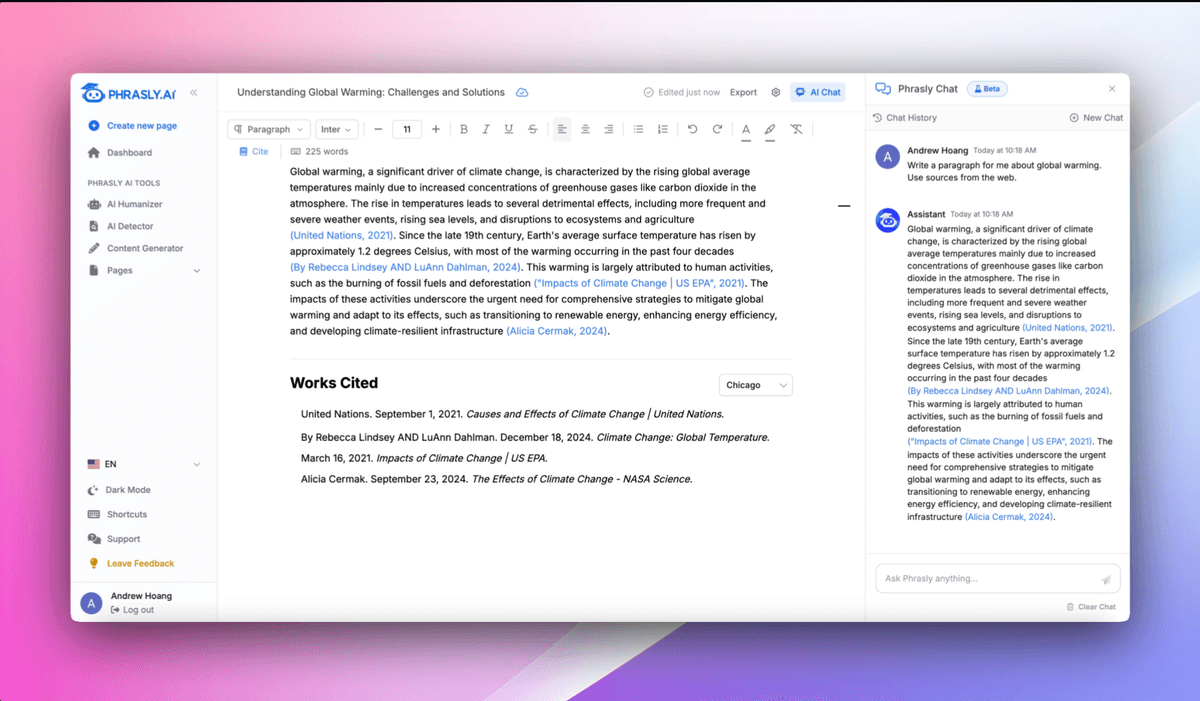
Task: Open the text color picker
Action: [746, 130]
